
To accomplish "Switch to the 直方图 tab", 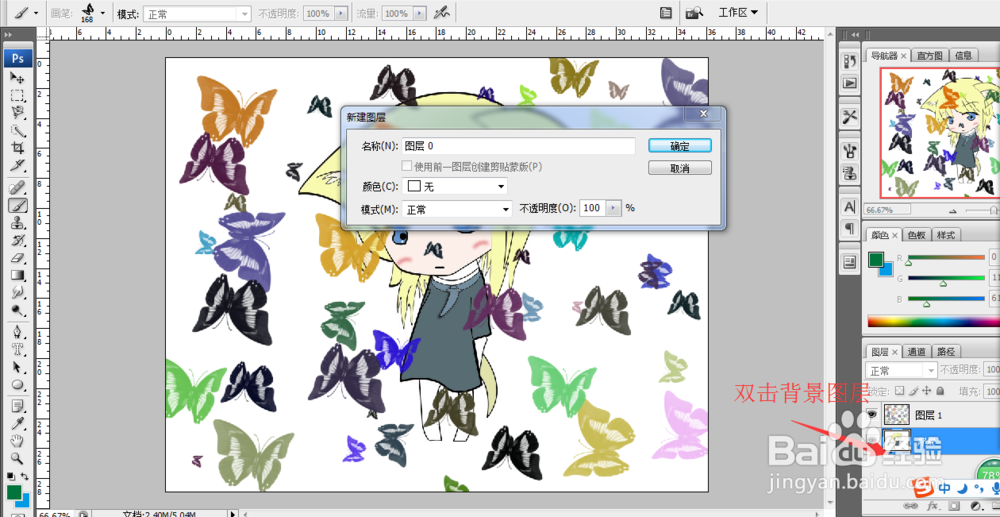I will pyautogui.click(x=931, y=56).
